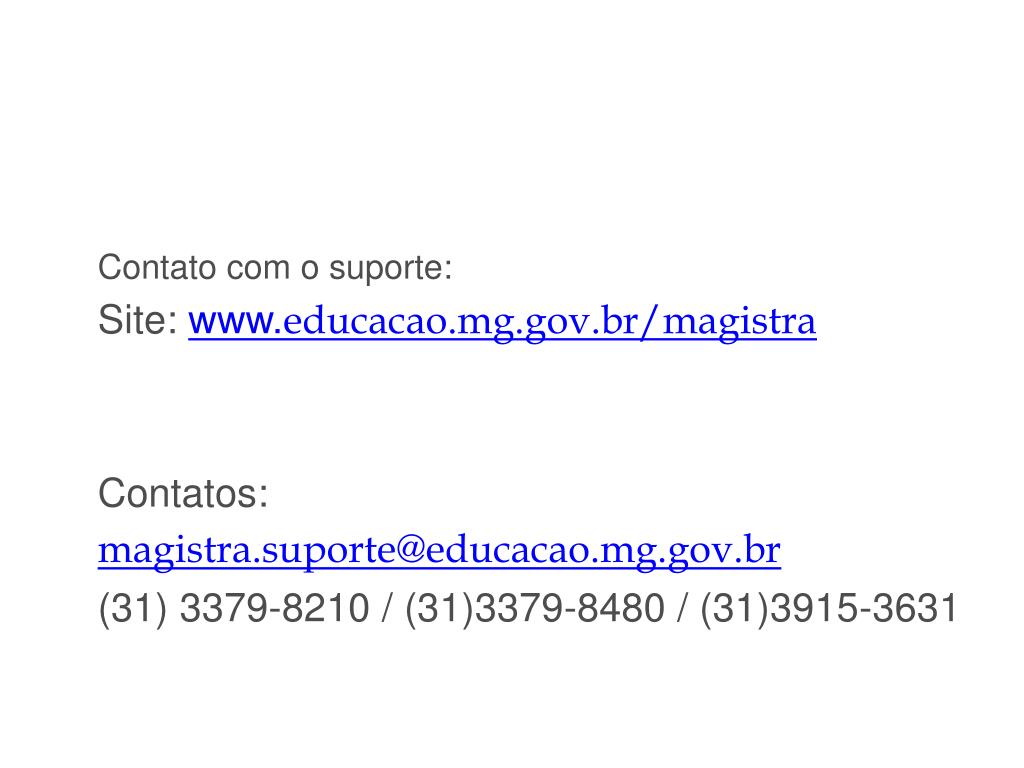
Task: Select phone number (31) 3379-8210
Action: pyautogui.click(x=234, y=609)
